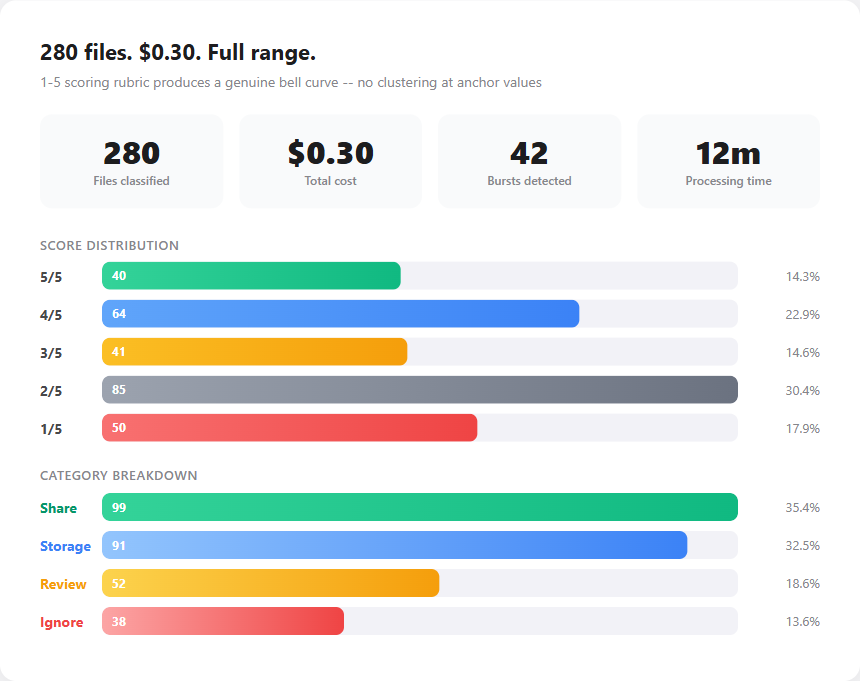
Task: Click the 280 Files classified card
Action: (132, 161)
